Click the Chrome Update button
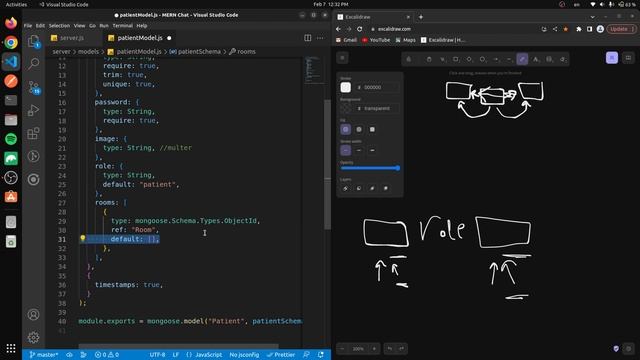This screenshot has width=640, height=360. click(x=621, y=29)
